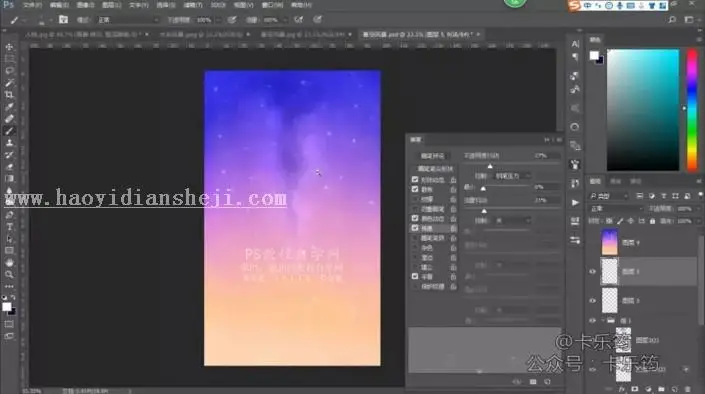The width and height of the screenshot is (705, 394).
Task: Select the Pen tool
Action: click(9, 215)
